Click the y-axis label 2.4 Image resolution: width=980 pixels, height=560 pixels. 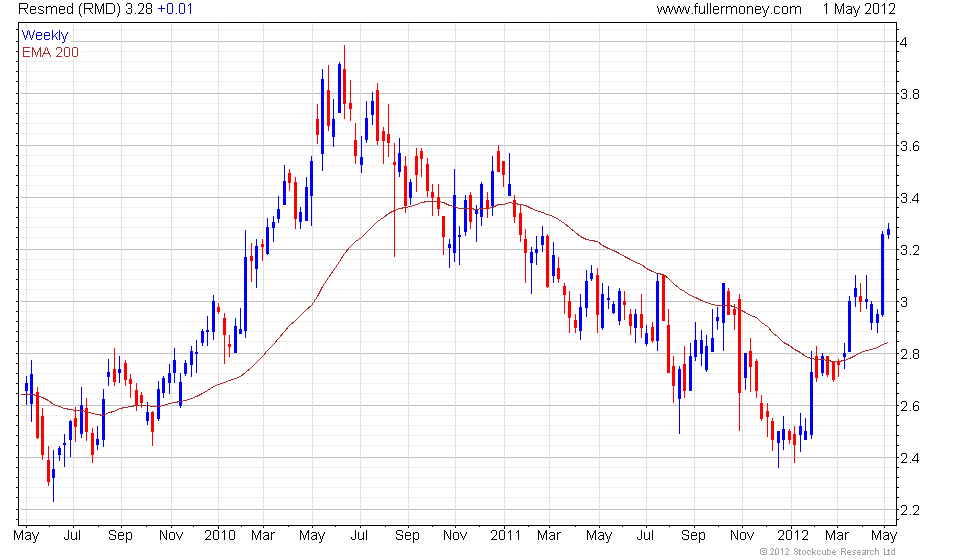pos(909,458)
